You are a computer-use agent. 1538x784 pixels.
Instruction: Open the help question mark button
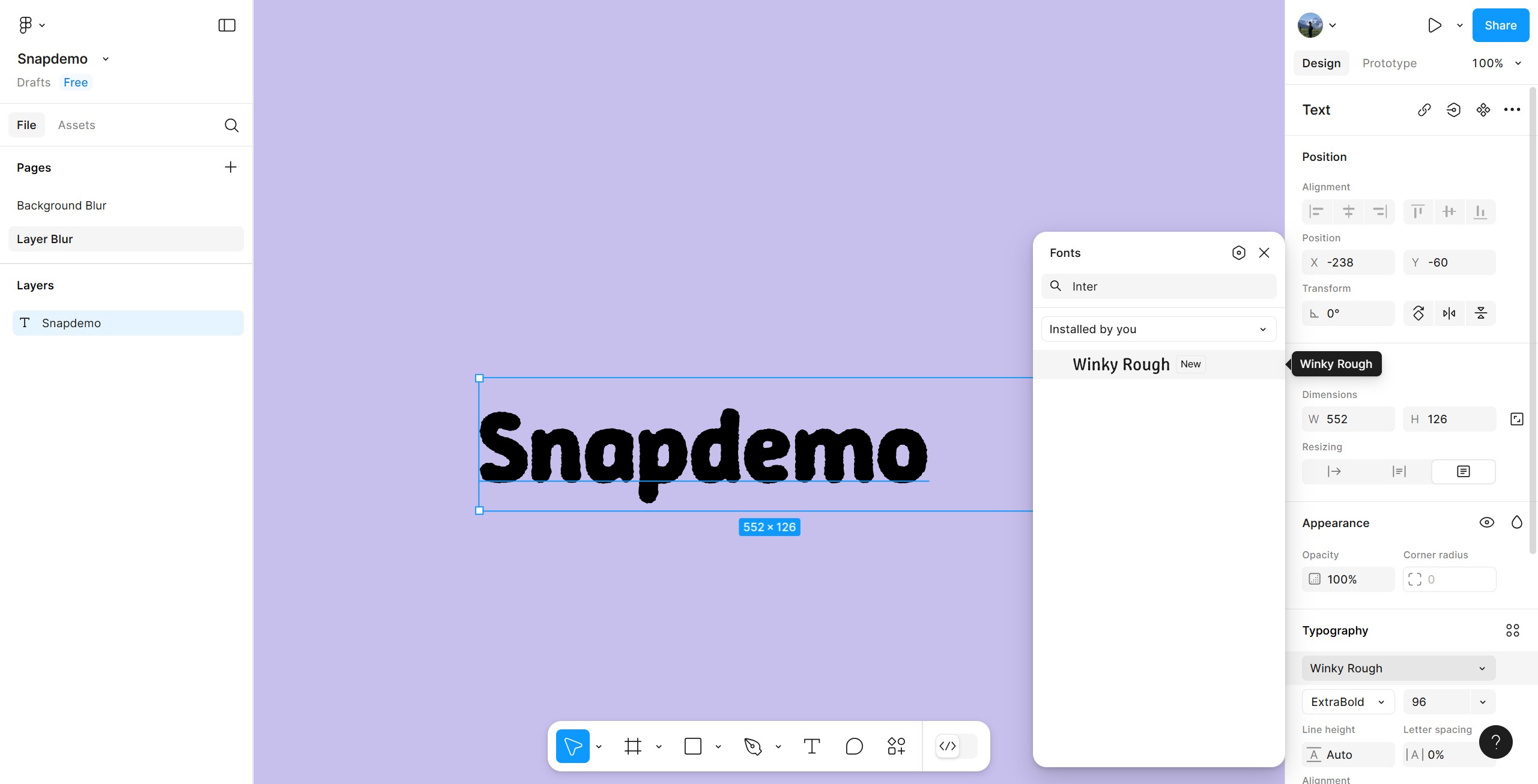click(x=1495, y=742)
